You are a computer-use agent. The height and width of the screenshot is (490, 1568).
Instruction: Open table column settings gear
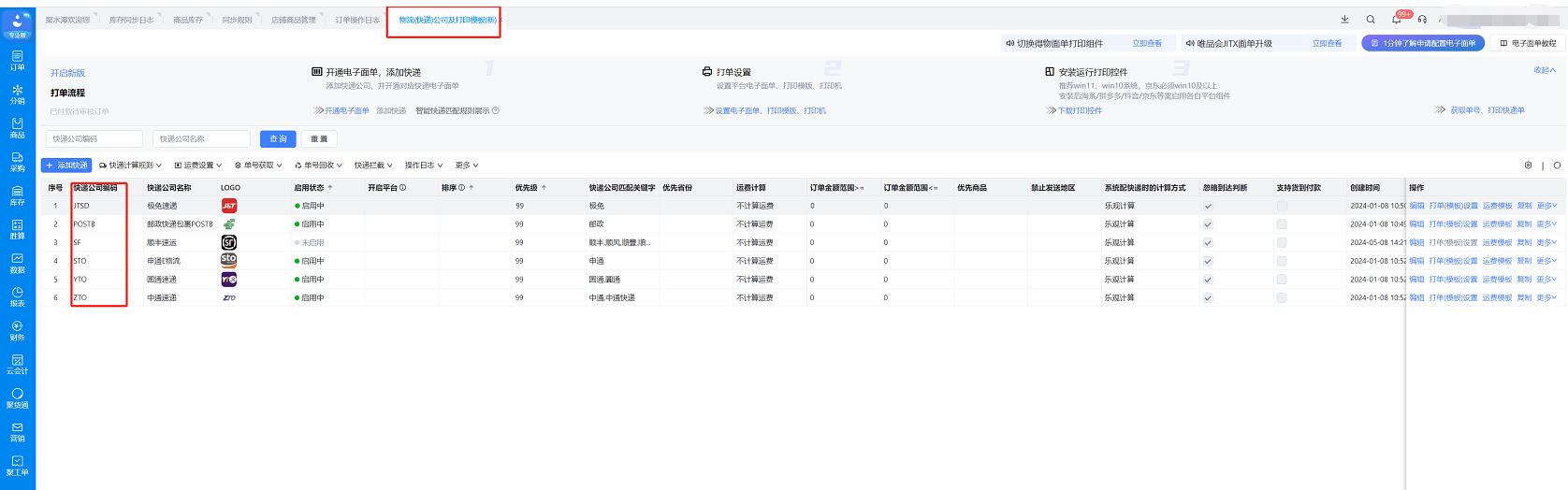[1528, 166]
